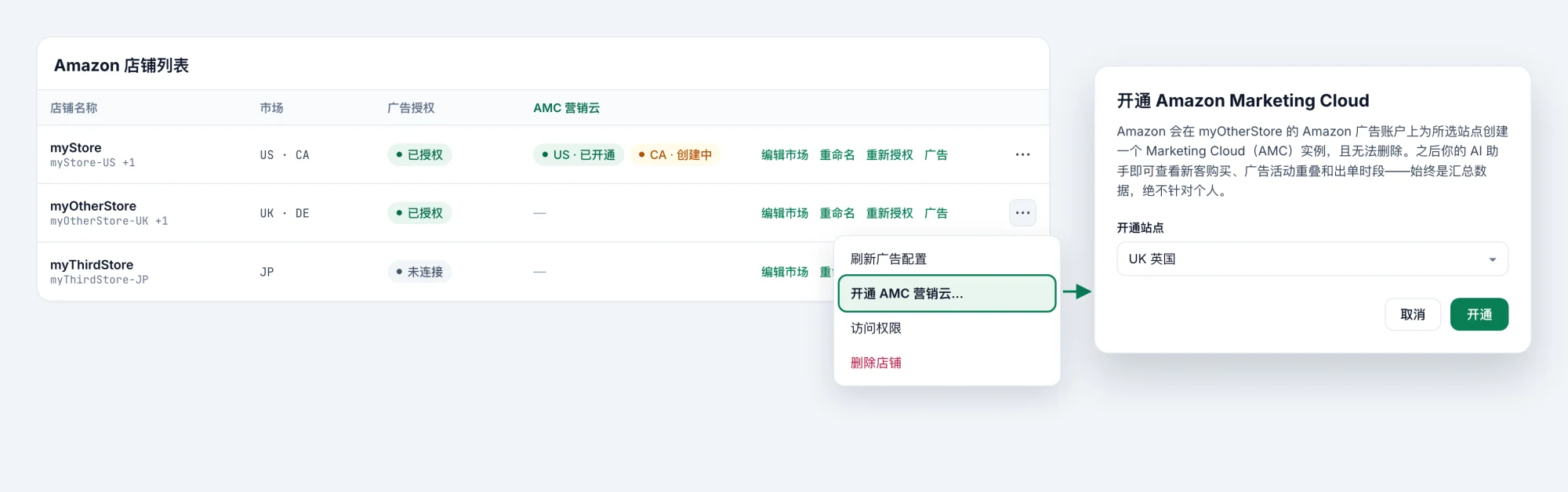
Task: Click 编辑市场 link in myOtherStore row
Action: click(x=785, y=213)
